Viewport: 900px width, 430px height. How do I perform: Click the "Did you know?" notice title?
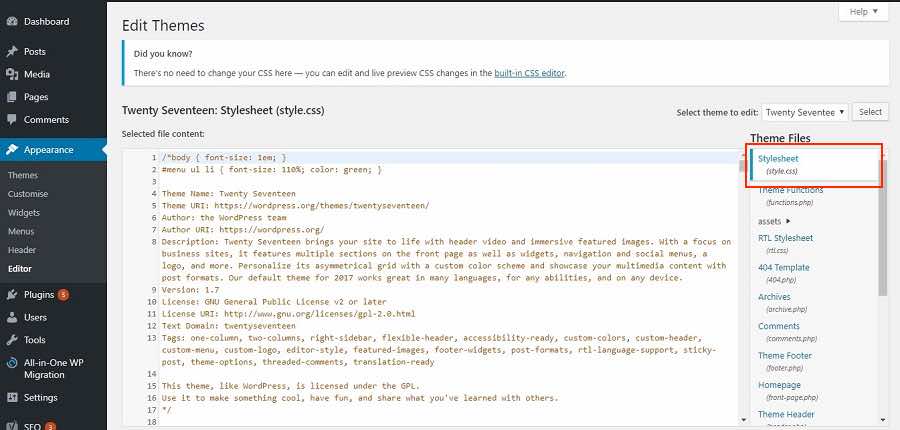point(163,53)
